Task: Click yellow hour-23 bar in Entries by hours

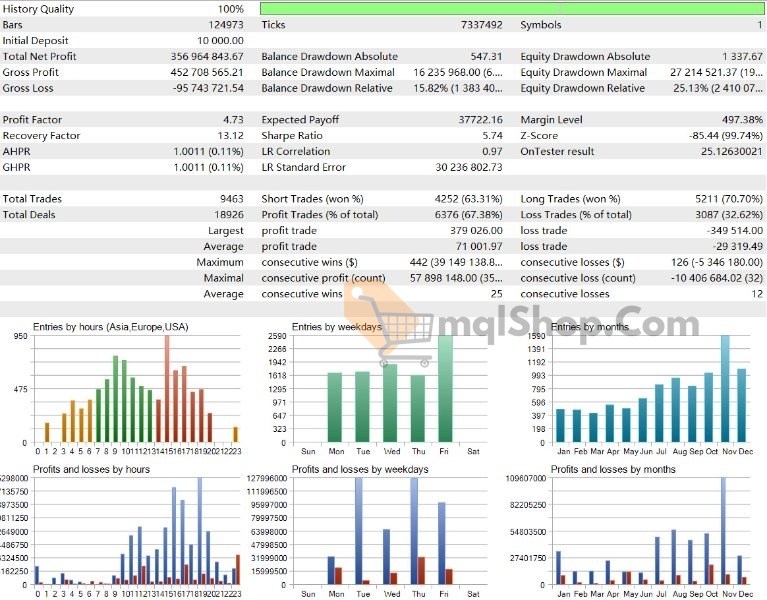Action: pos(236,435)
